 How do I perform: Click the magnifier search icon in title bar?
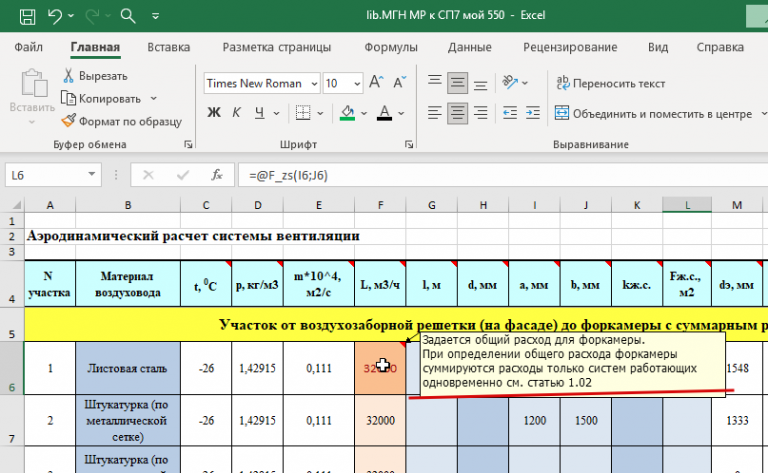(128, 16)
